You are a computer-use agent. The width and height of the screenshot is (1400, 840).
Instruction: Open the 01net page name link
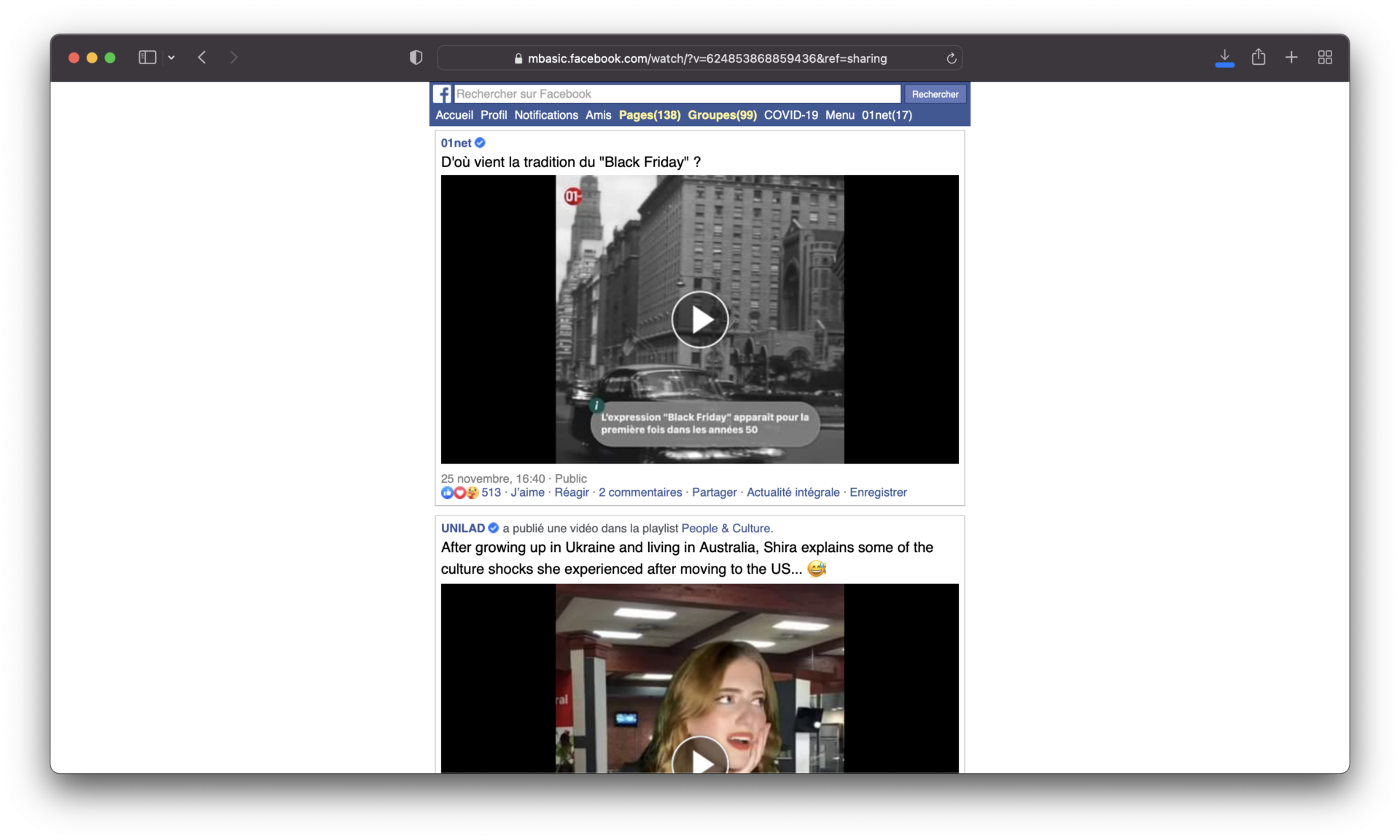click(x=456, y=143)
